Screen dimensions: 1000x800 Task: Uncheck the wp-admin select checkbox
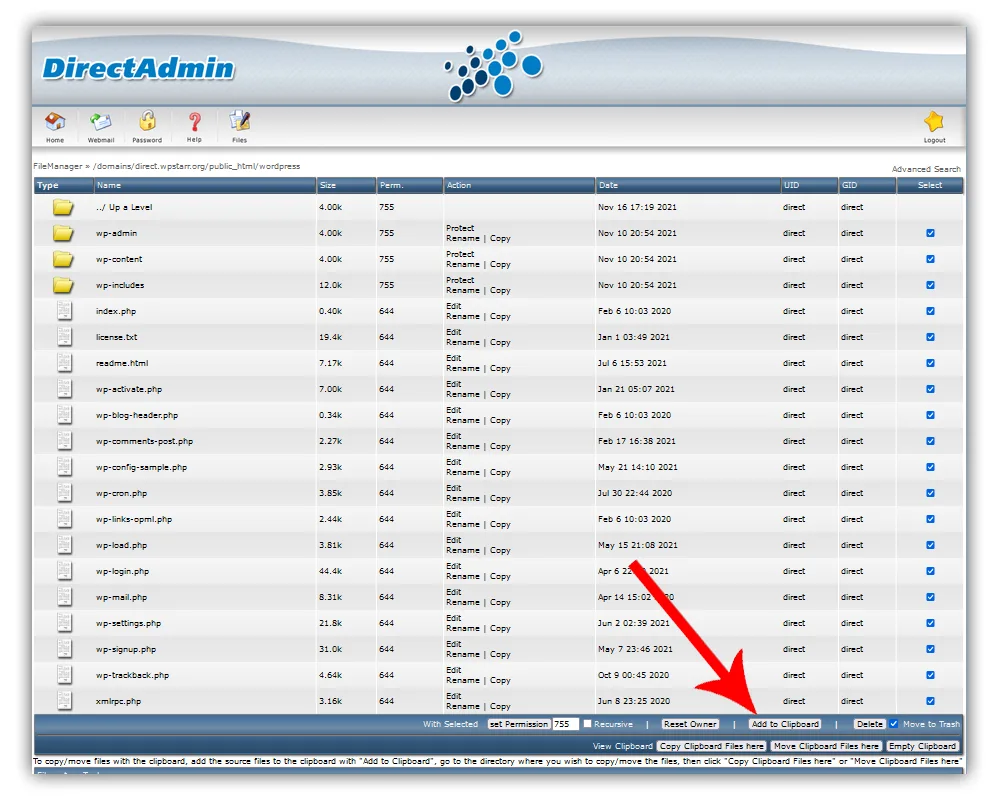(x=930, y=233)
